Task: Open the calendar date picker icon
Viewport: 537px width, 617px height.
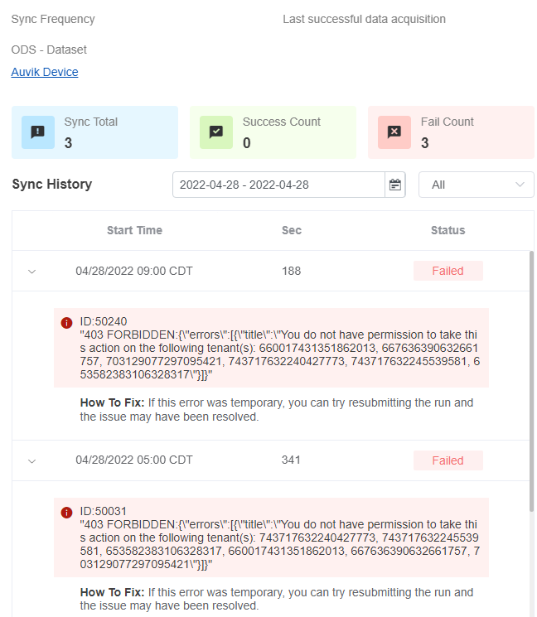Action: coord(395,185)
